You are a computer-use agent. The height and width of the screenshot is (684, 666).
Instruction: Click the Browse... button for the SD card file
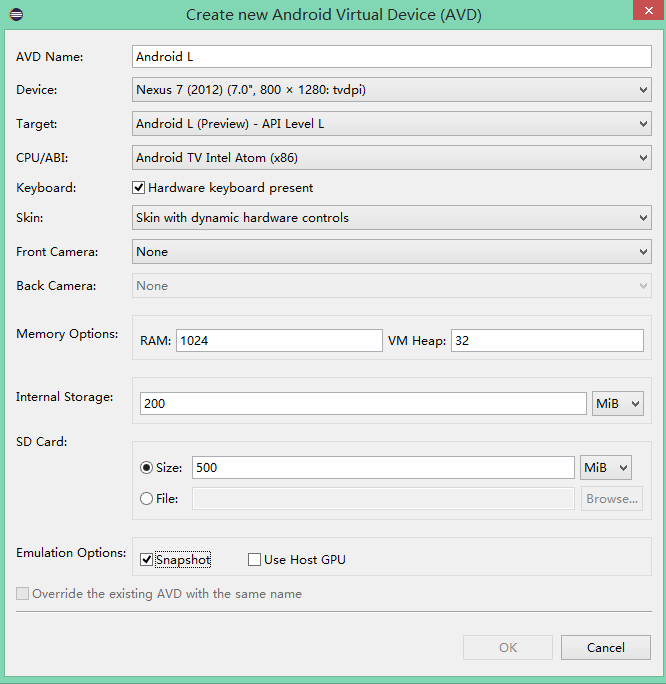pos(612,499)
